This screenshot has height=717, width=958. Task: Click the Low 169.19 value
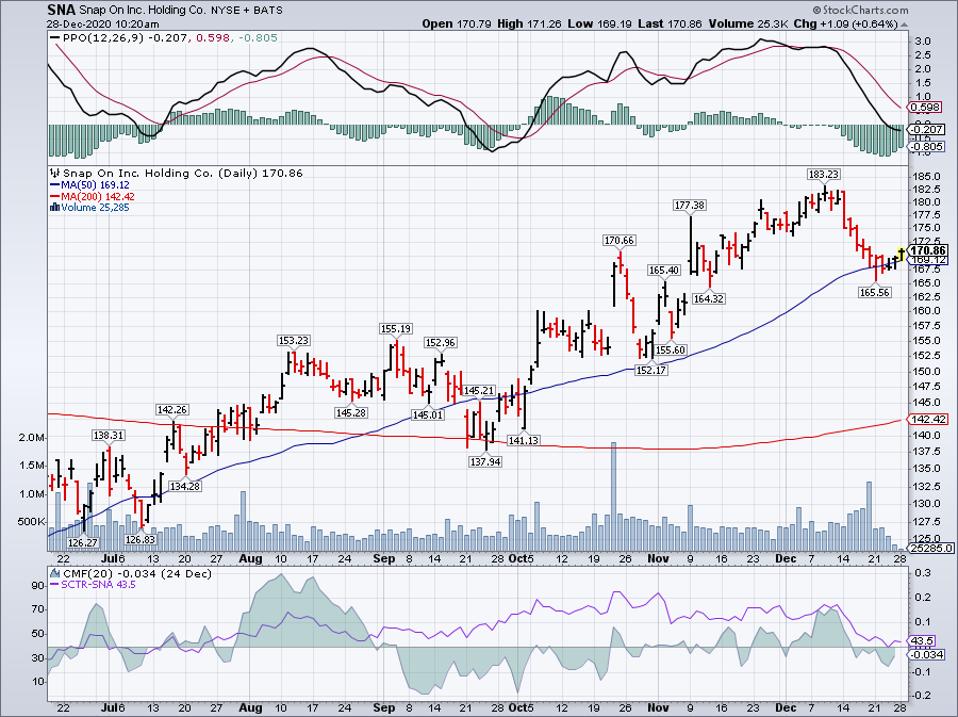601,24
